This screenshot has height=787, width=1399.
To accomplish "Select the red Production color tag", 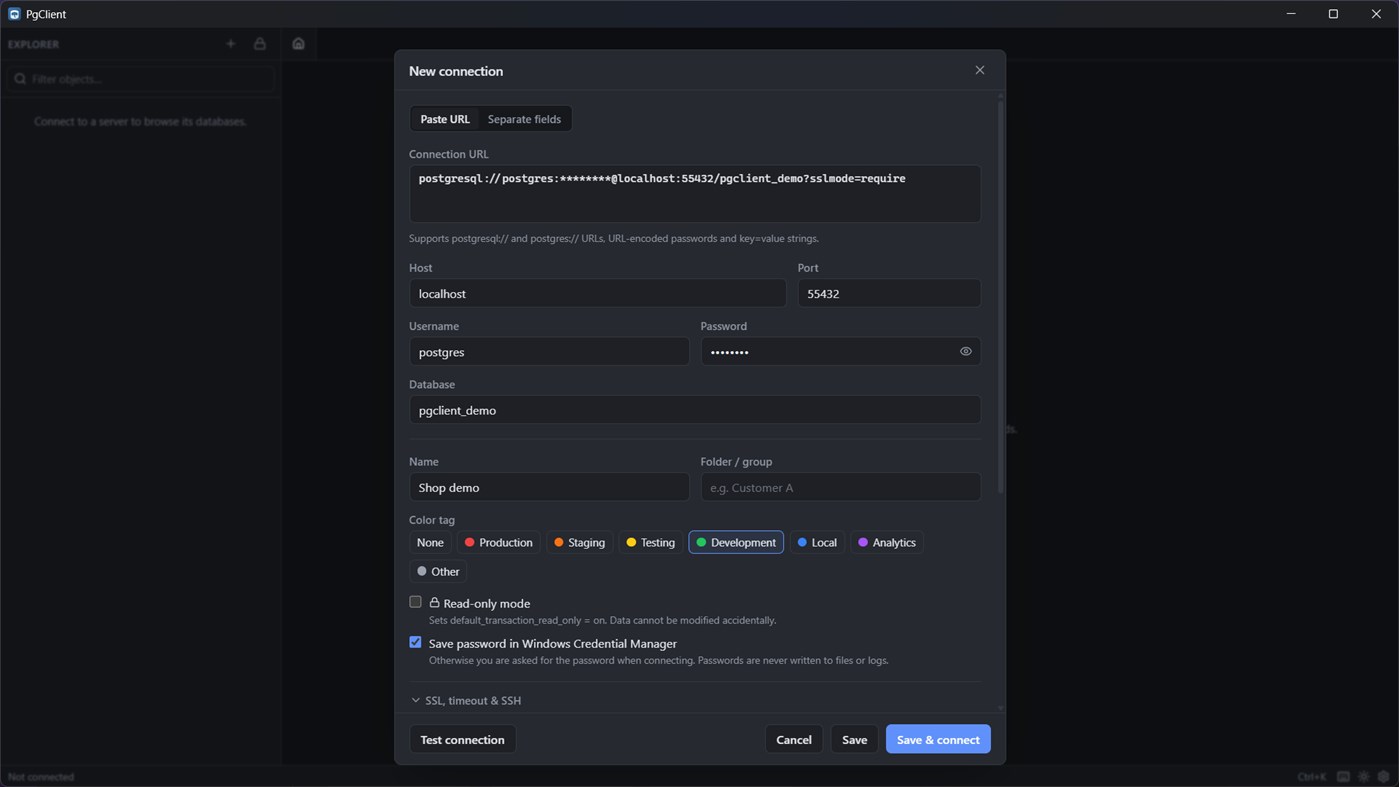I will [x=499, y=543].
